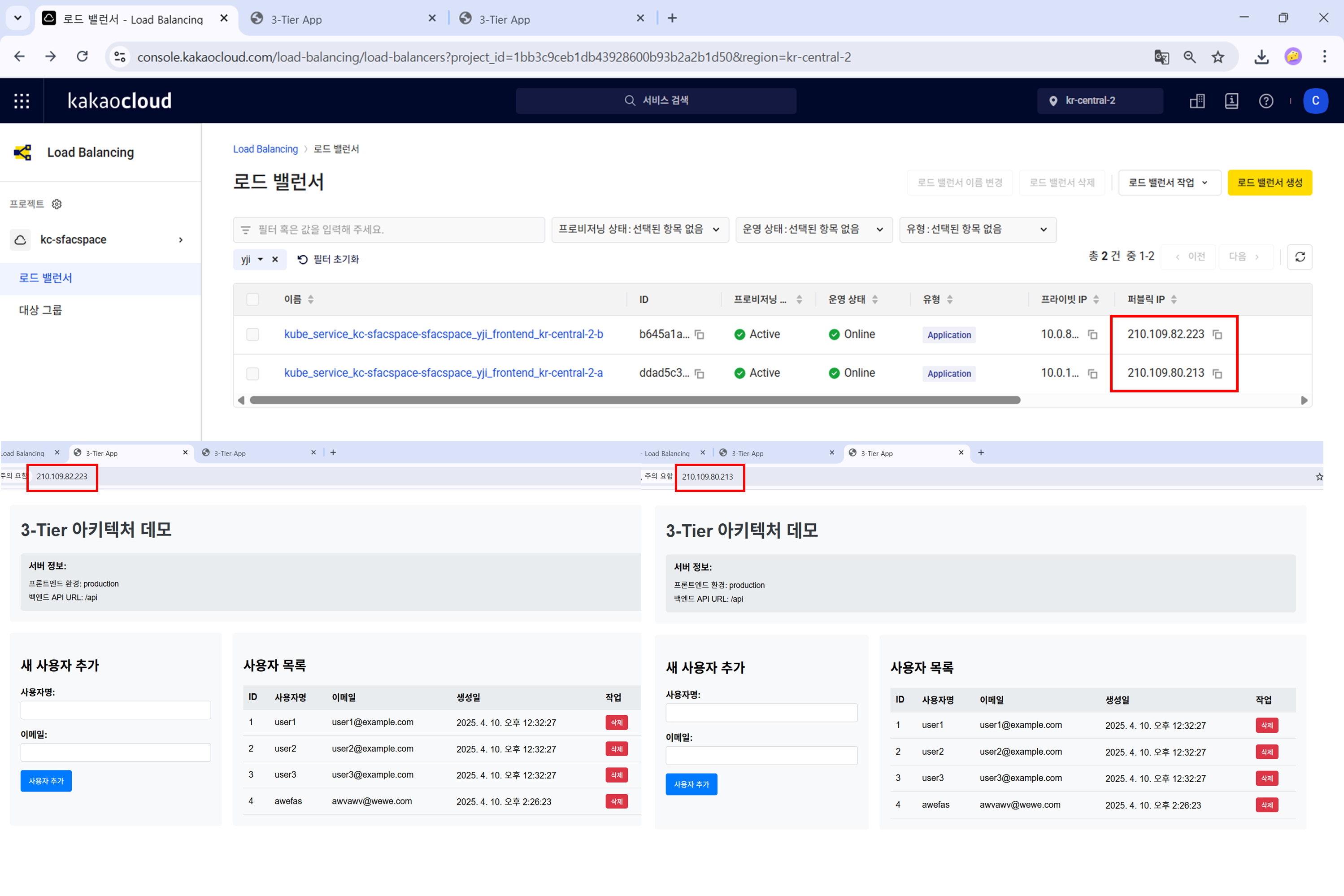
Task: Click the Google Translate page icon
Action: (1161, 57)
